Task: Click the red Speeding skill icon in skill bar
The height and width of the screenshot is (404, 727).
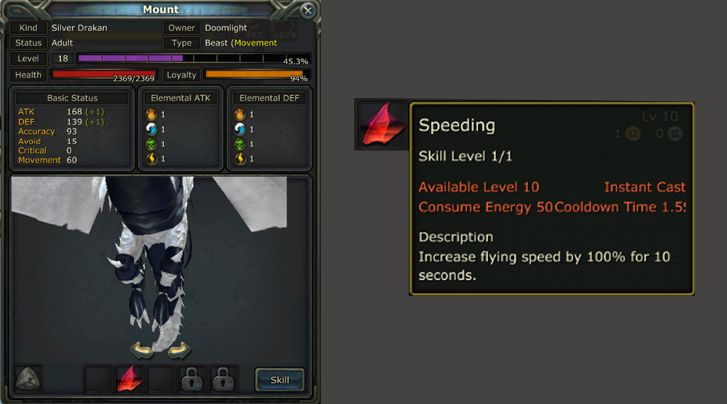Action: click(130, 379)
